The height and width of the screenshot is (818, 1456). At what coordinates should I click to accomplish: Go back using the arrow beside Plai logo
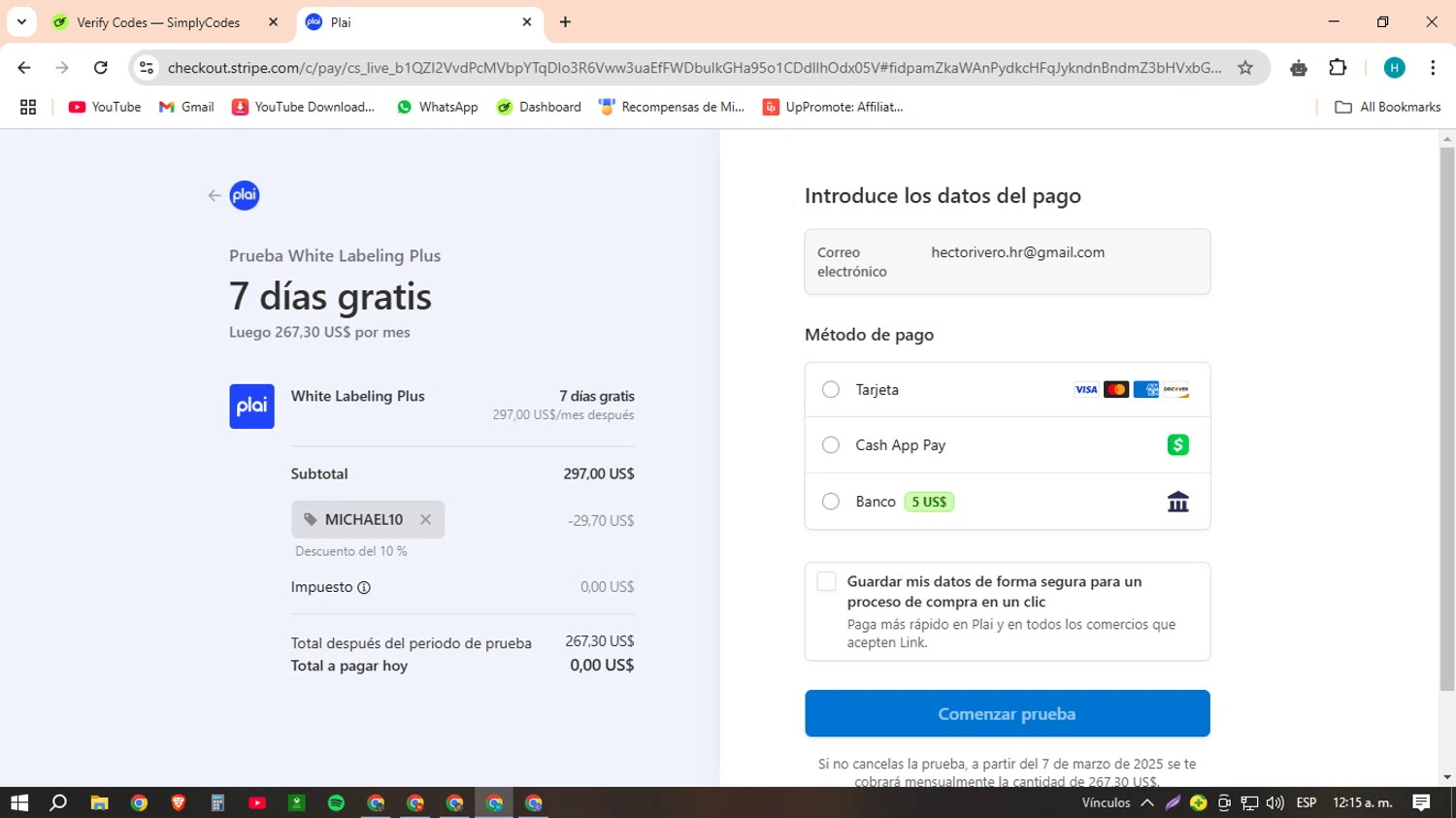click(215, 195)
